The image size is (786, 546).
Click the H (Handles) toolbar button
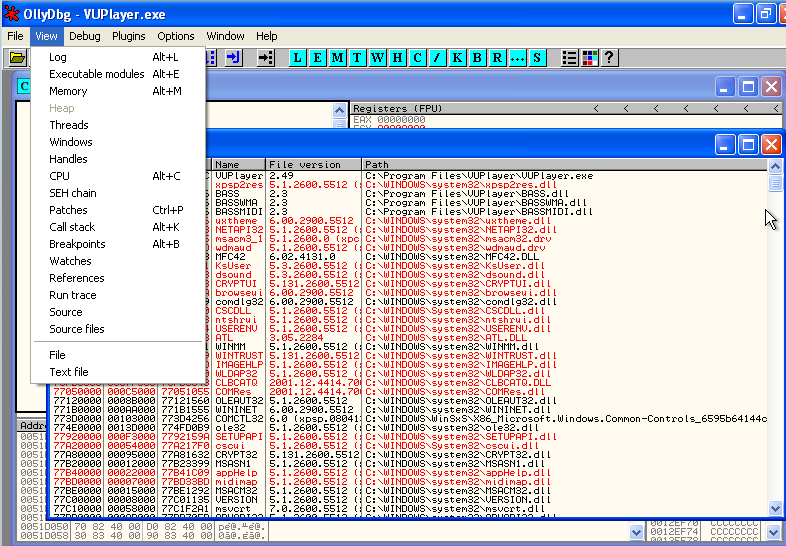point(397,58)
